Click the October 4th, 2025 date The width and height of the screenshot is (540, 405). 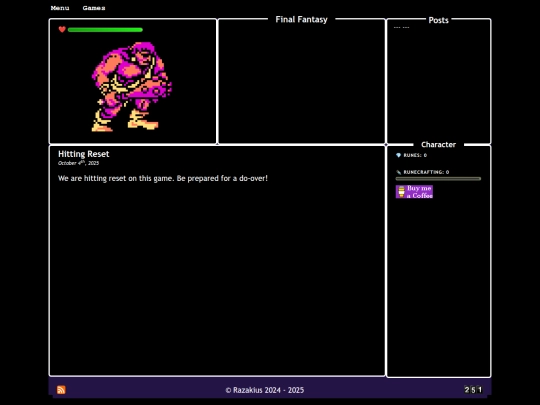pyautogui.click(x=79, y=163)
